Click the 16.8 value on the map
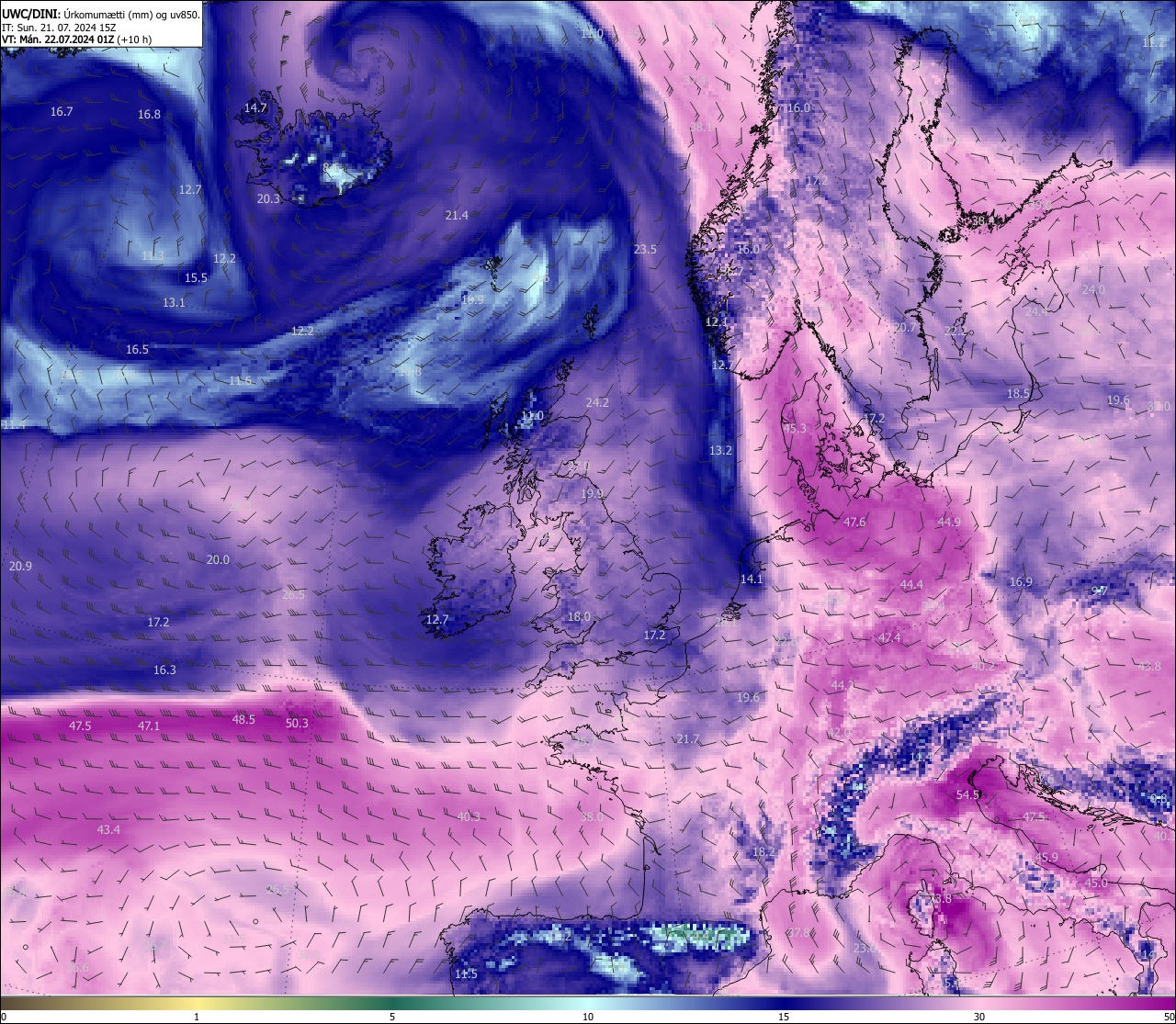This screenshot has height=1024, width=1176. [149, 115]
